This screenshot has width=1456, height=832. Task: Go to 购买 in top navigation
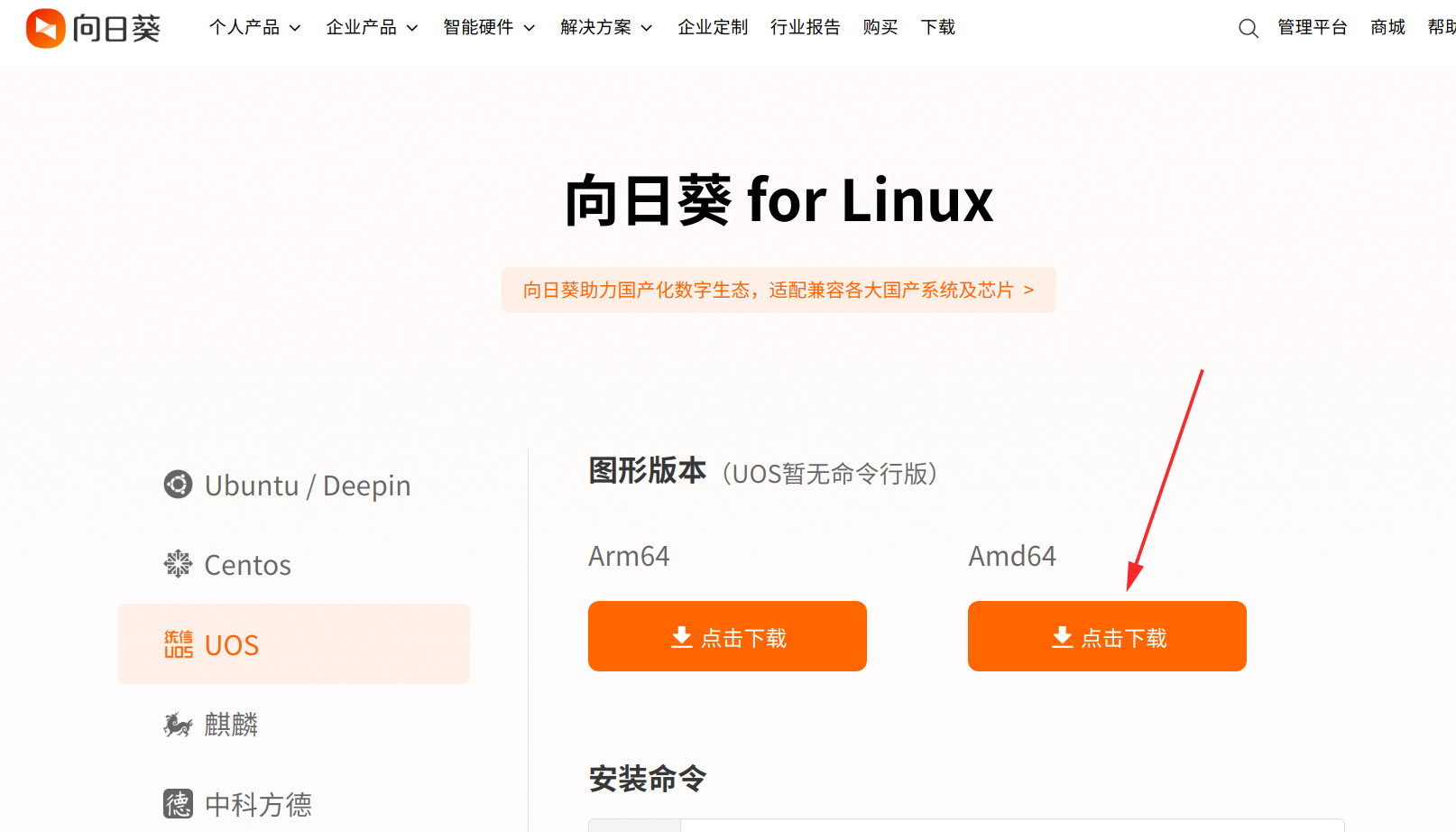coord(880,27)
